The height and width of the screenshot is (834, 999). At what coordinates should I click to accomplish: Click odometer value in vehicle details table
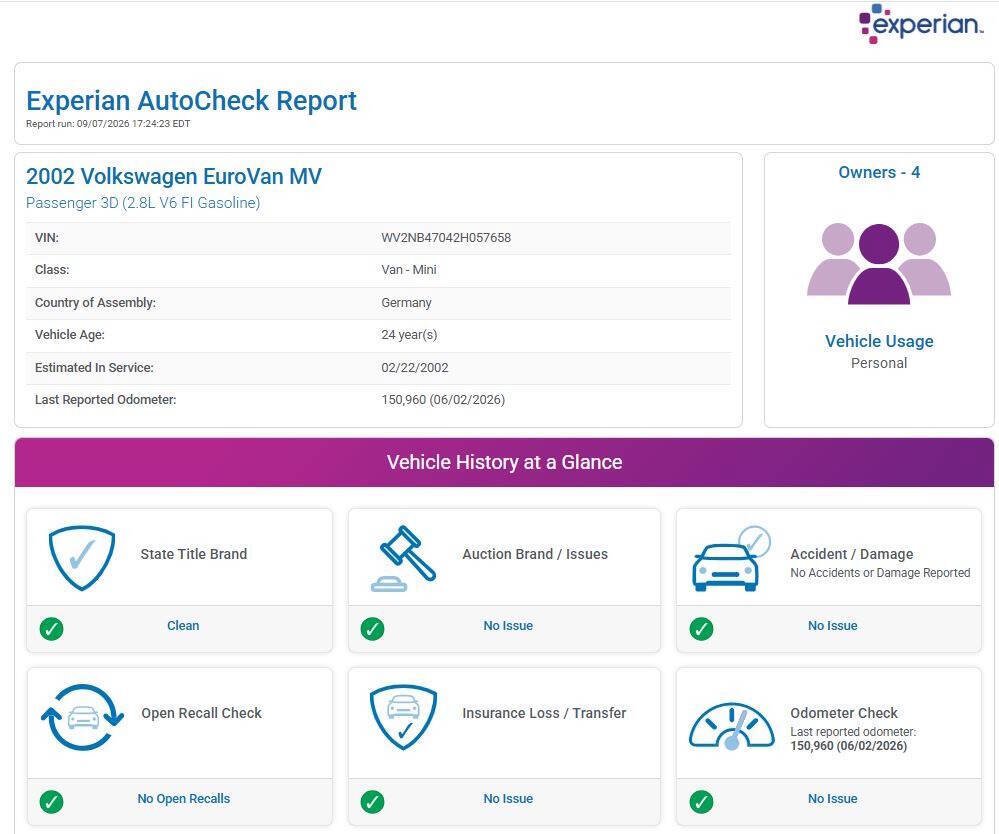pos(443,399)
